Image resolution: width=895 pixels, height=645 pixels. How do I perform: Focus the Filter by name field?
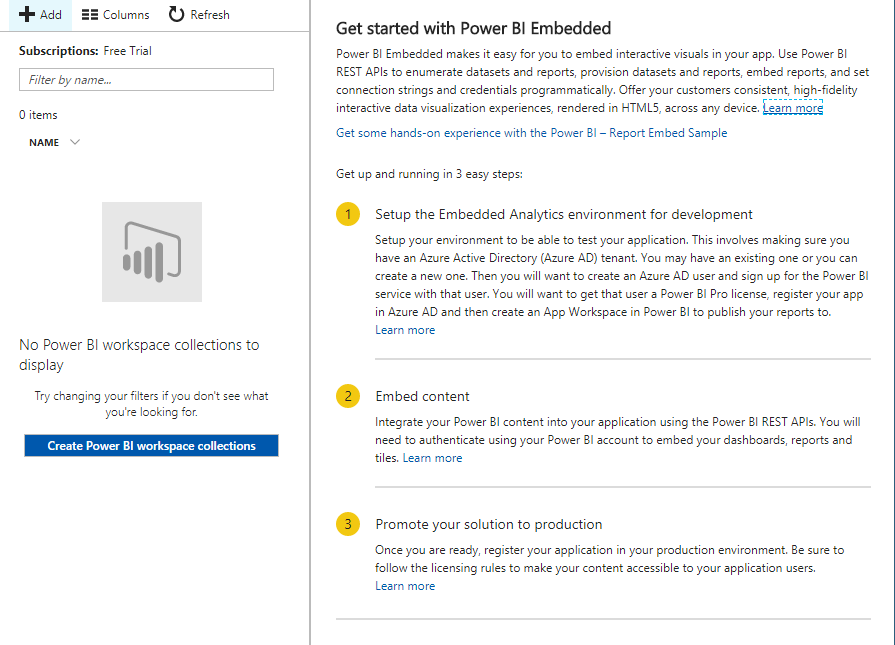tap(146, 79)
